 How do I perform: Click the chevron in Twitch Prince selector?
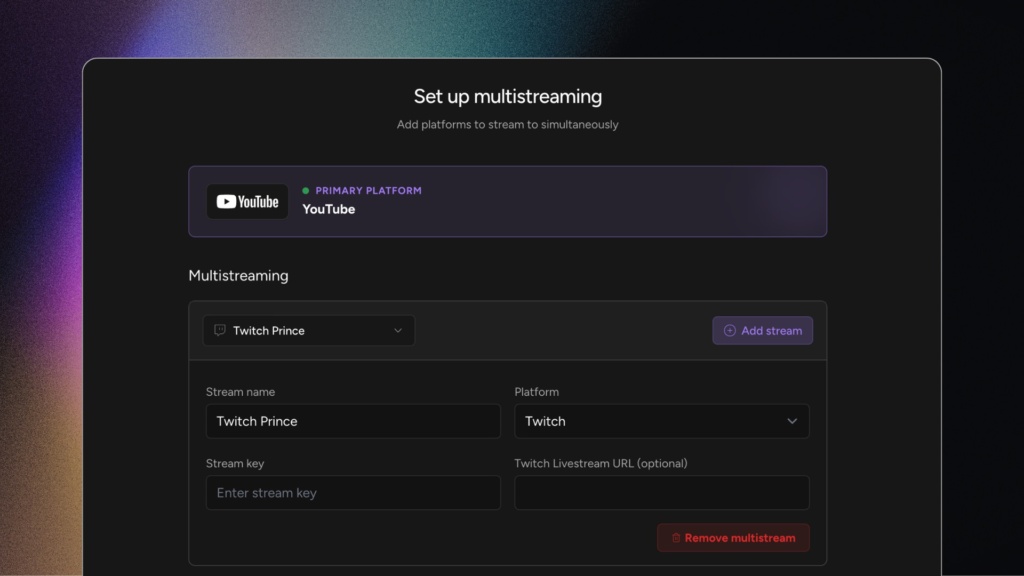click(x=398, y=330)
